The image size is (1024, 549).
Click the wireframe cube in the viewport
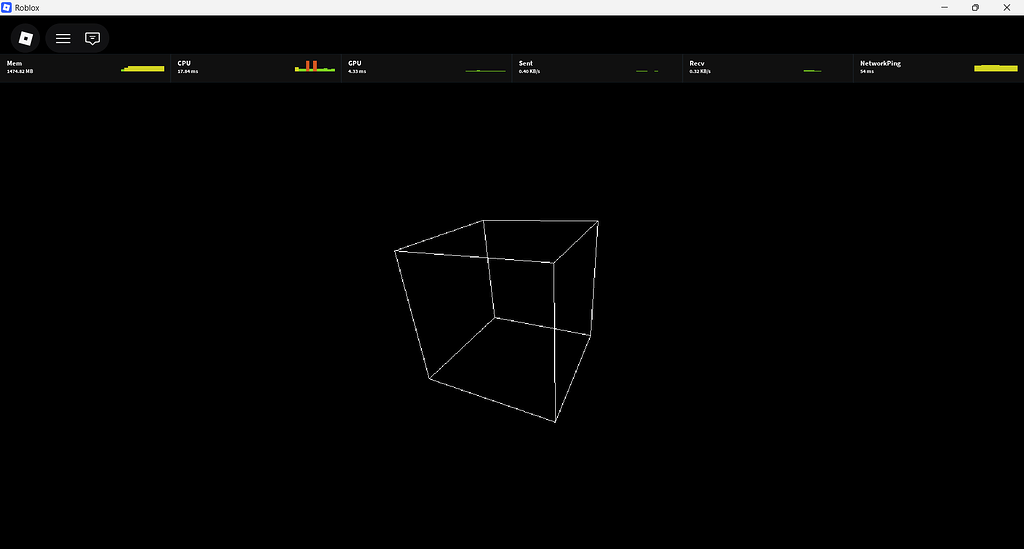tap(498, 321)
